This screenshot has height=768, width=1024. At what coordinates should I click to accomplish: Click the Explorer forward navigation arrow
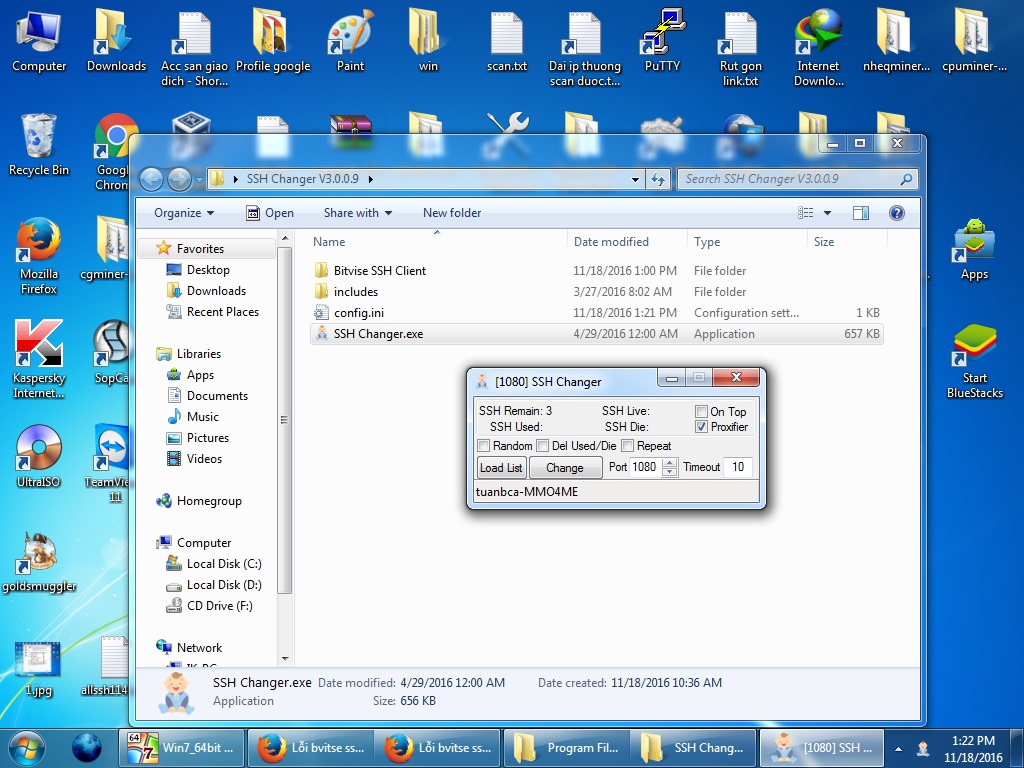point(179,179)
